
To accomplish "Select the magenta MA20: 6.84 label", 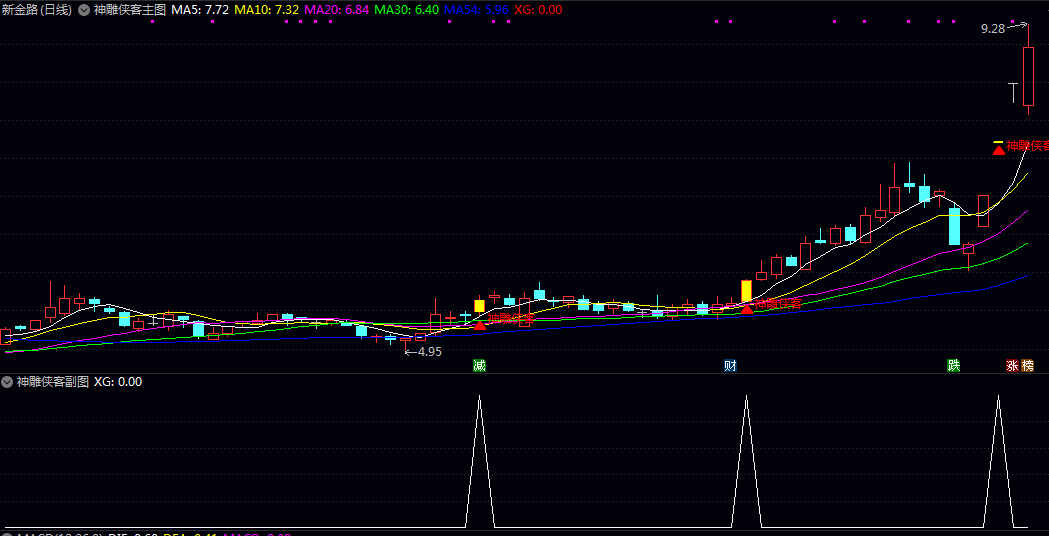I will (336, 10).
